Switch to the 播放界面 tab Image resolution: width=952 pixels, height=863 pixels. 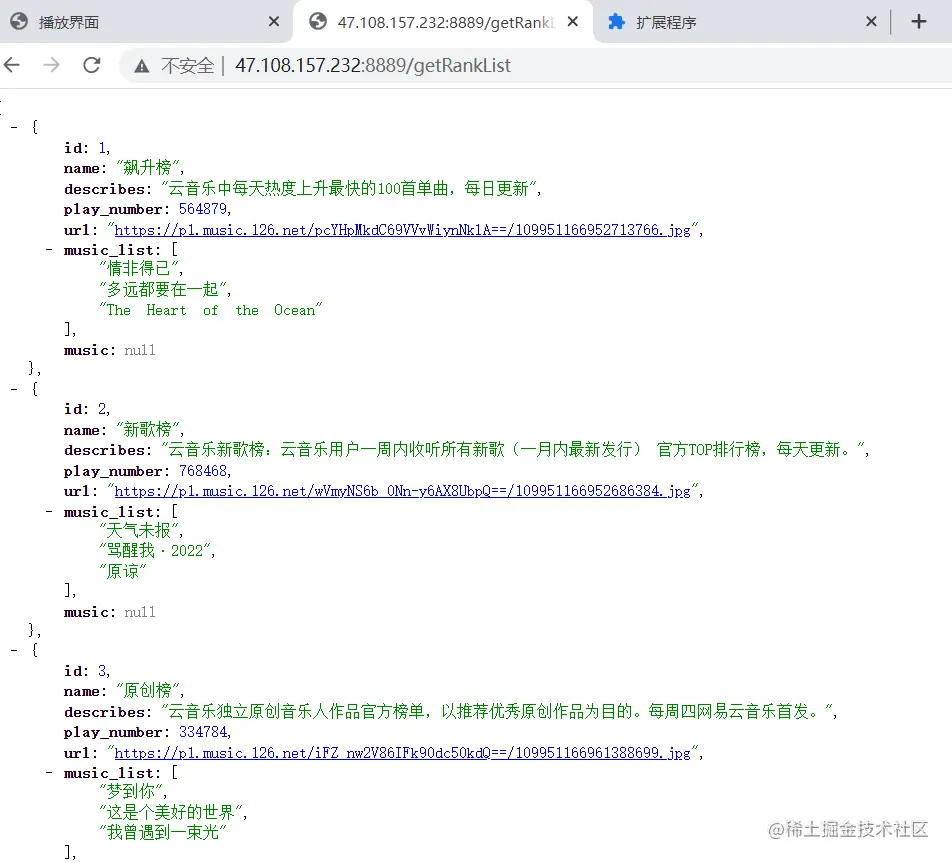click(146, 22)
